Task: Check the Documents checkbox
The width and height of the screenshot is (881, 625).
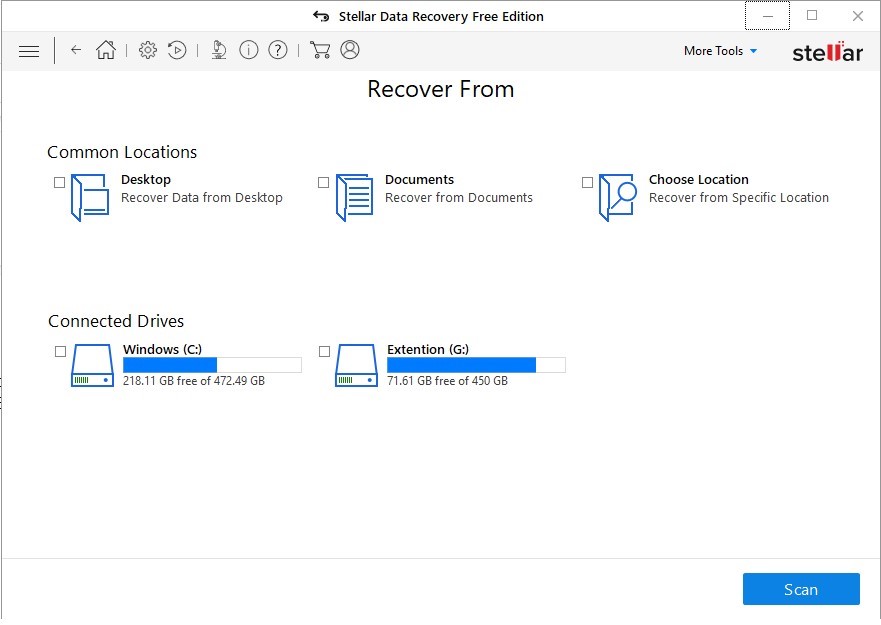Action: point(324,183)
